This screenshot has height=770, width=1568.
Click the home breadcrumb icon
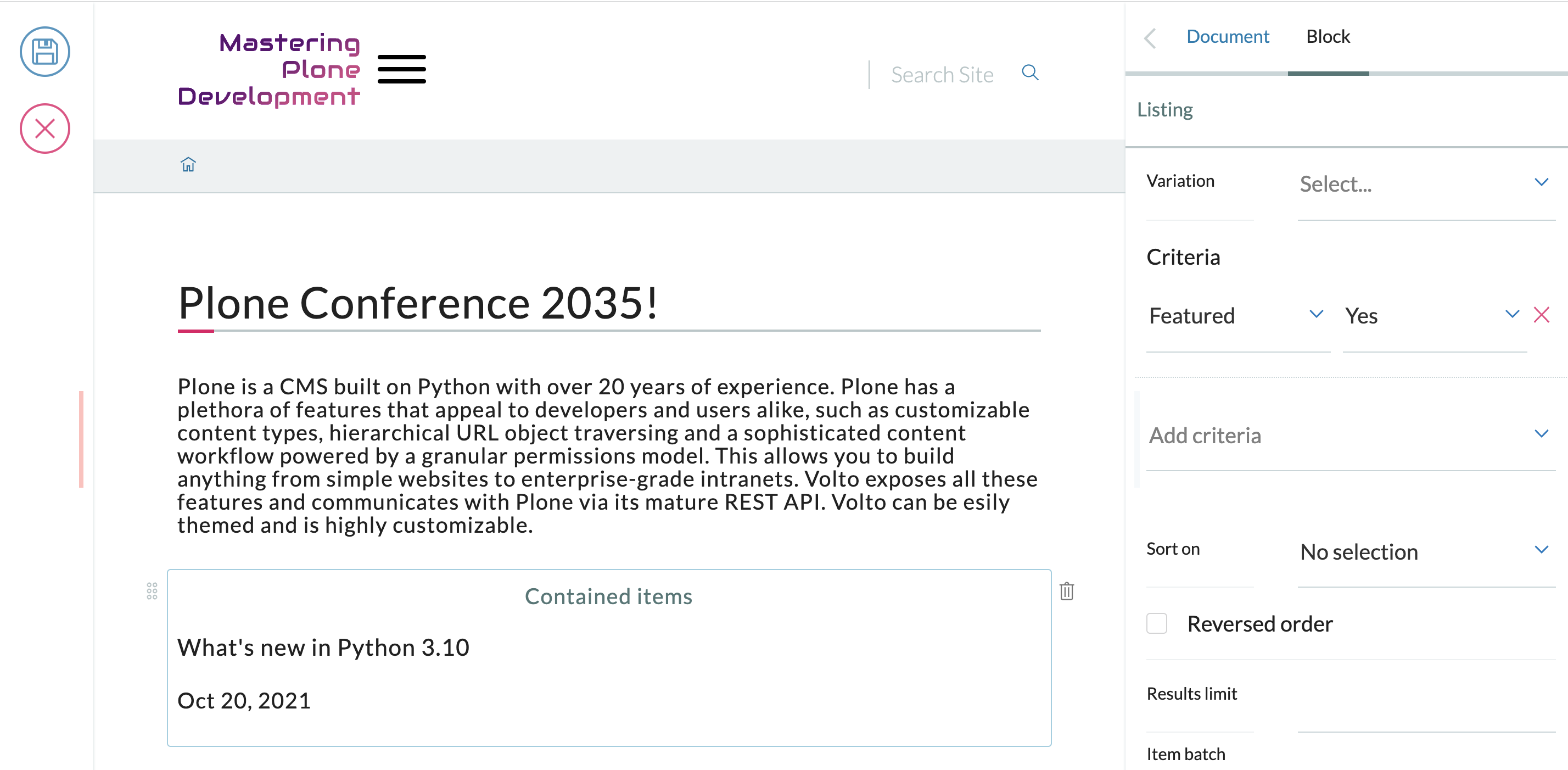pos(188,164)
